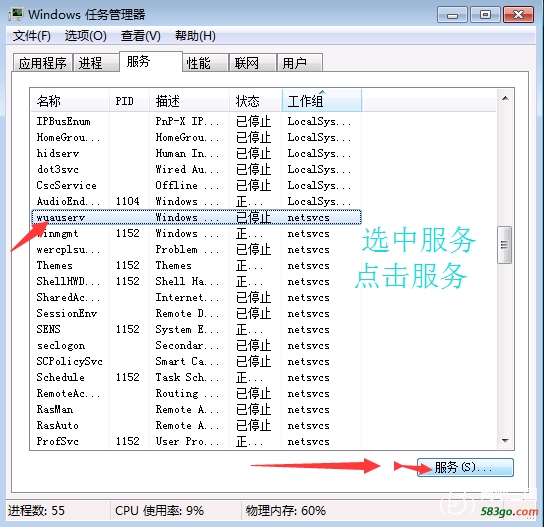
Task: Click the scrollbar up arrow
Action: coord(505,99)
